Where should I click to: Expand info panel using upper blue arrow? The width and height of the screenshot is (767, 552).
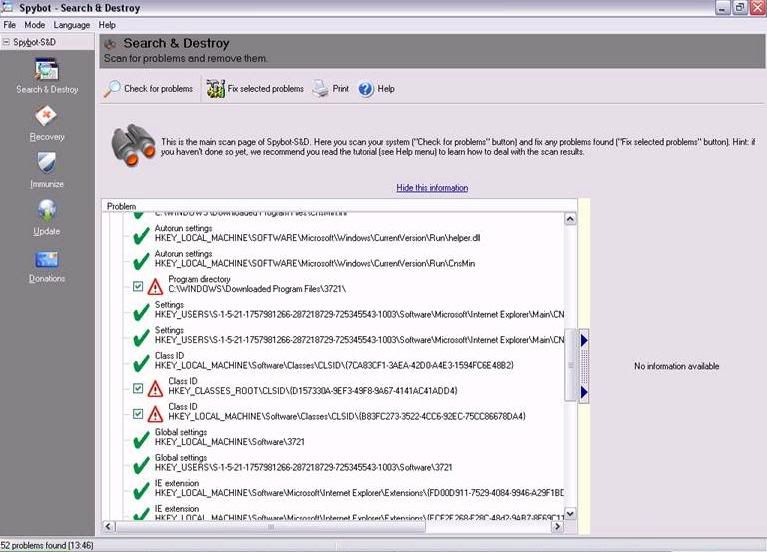(584, 341)
